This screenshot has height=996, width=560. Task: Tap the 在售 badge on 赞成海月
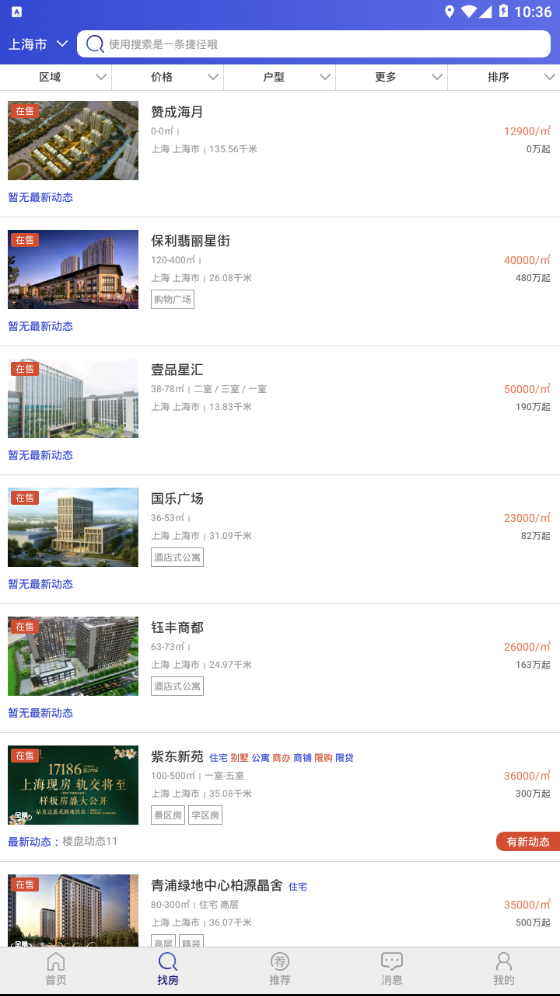coord(25,111)
